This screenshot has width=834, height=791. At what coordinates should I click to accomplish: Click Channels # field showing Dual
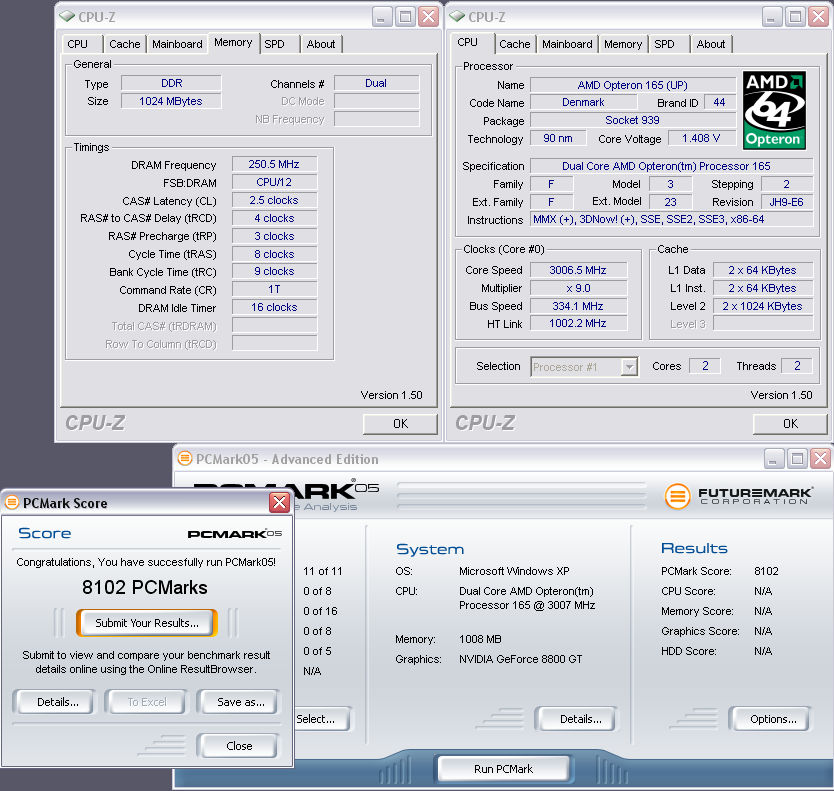pos(376,84)
